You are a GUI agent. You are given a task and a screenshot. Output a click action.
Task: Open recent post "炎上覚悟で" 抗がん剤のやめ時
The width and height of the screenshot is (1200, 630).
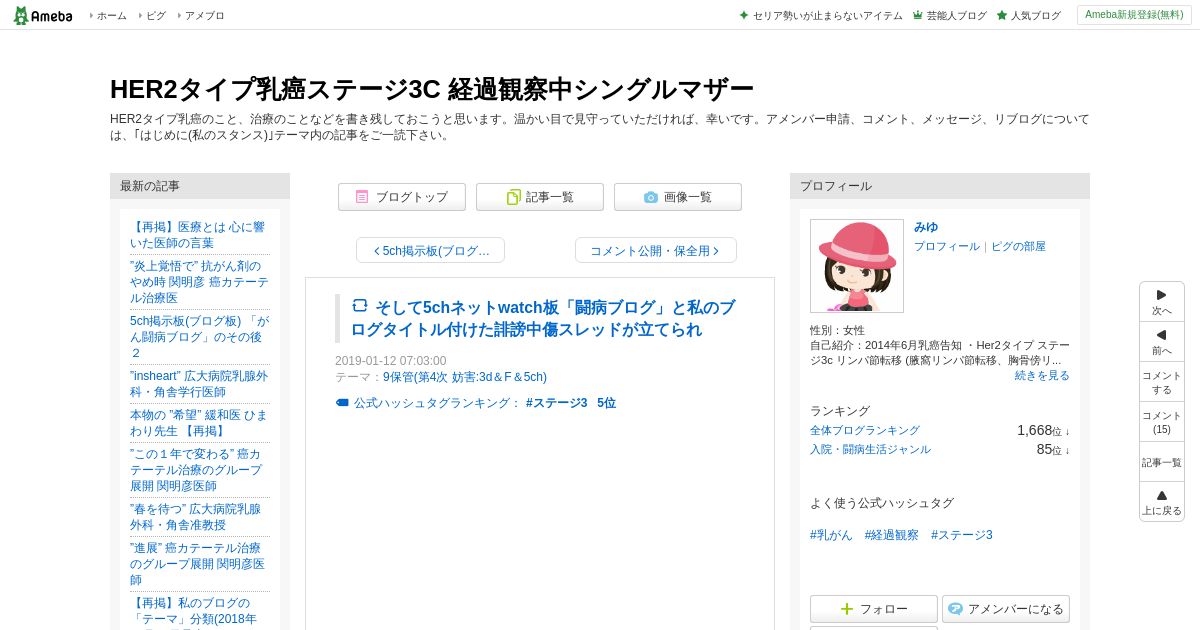click(x=199, y=282)
